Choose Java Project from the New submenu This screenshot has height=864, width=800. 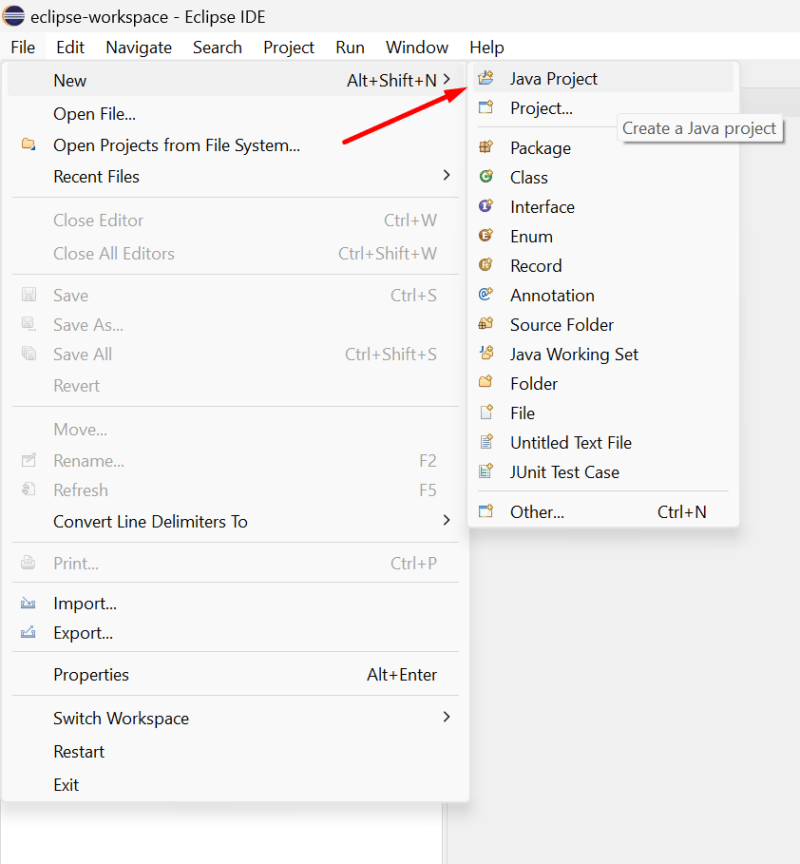tap(602, 78)
